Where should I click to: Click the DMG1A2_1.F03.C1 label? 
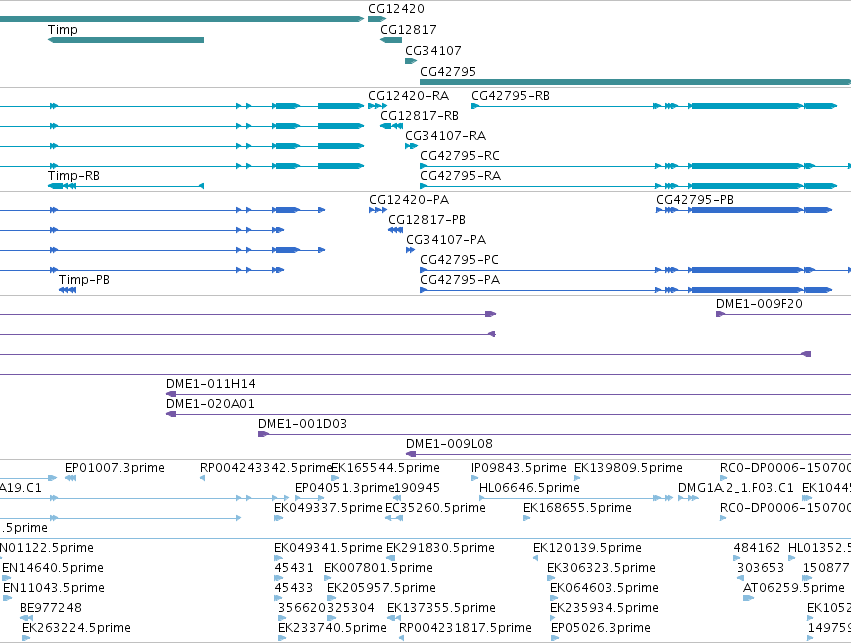pos(735,489)
